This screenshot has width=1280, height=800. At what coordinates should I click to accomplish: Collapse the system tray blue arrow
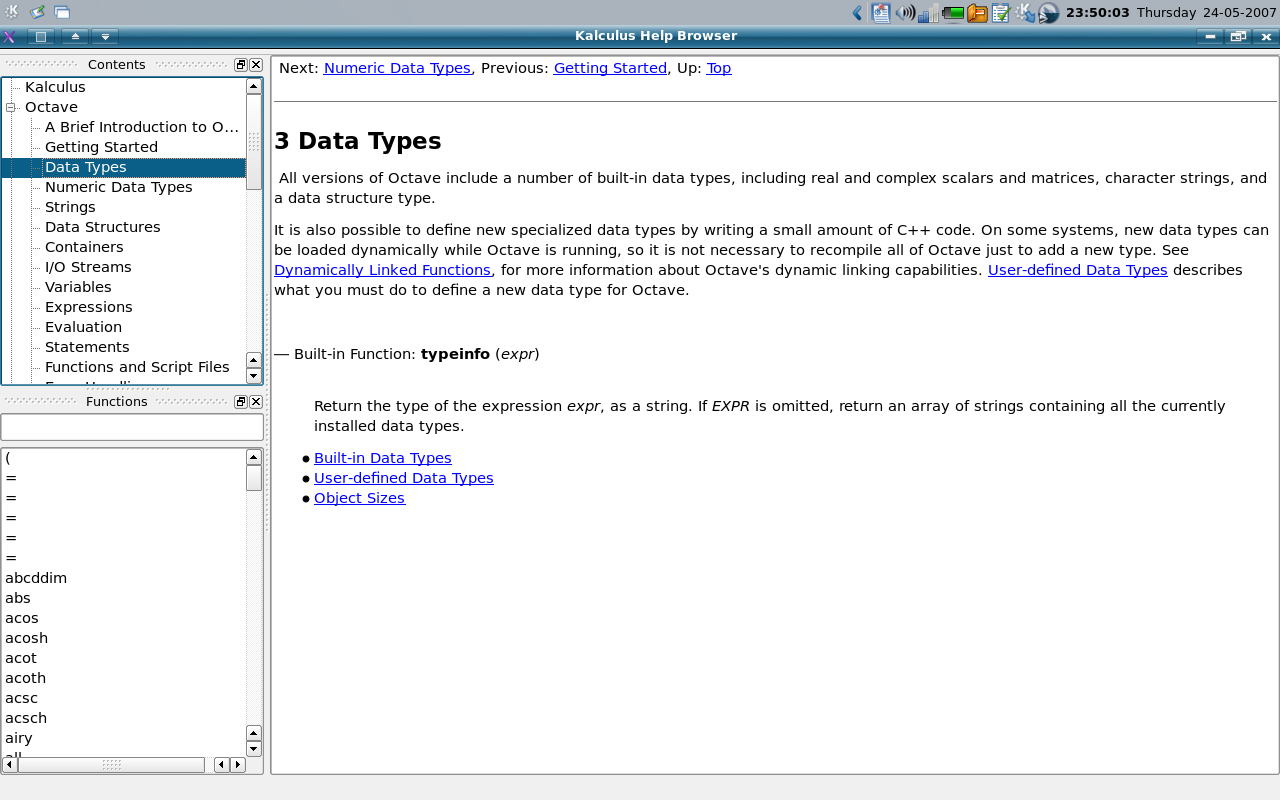(x=857, y=13)
